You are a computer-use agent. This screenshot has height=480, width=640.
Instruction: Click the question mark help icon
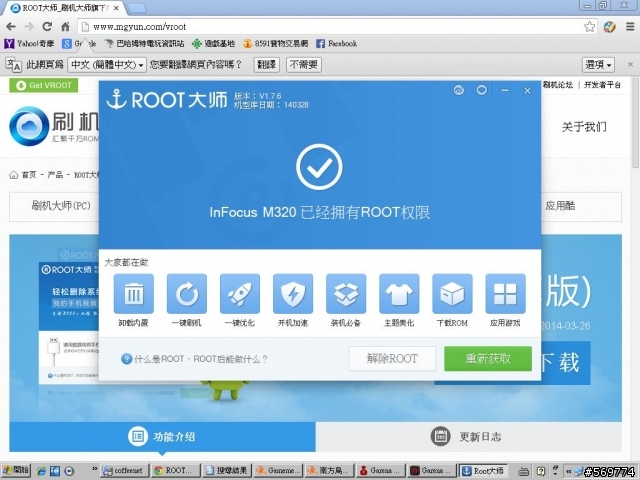click(126, 359)
